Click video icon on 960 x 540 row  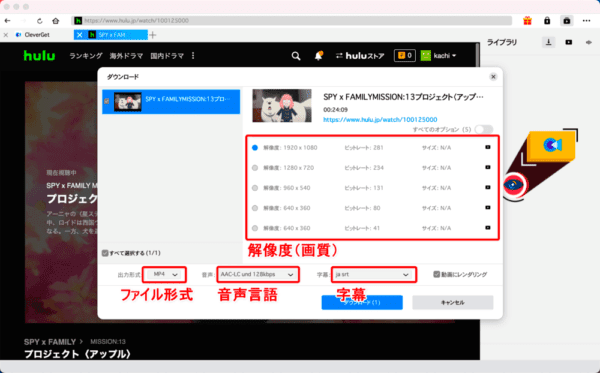488,187
